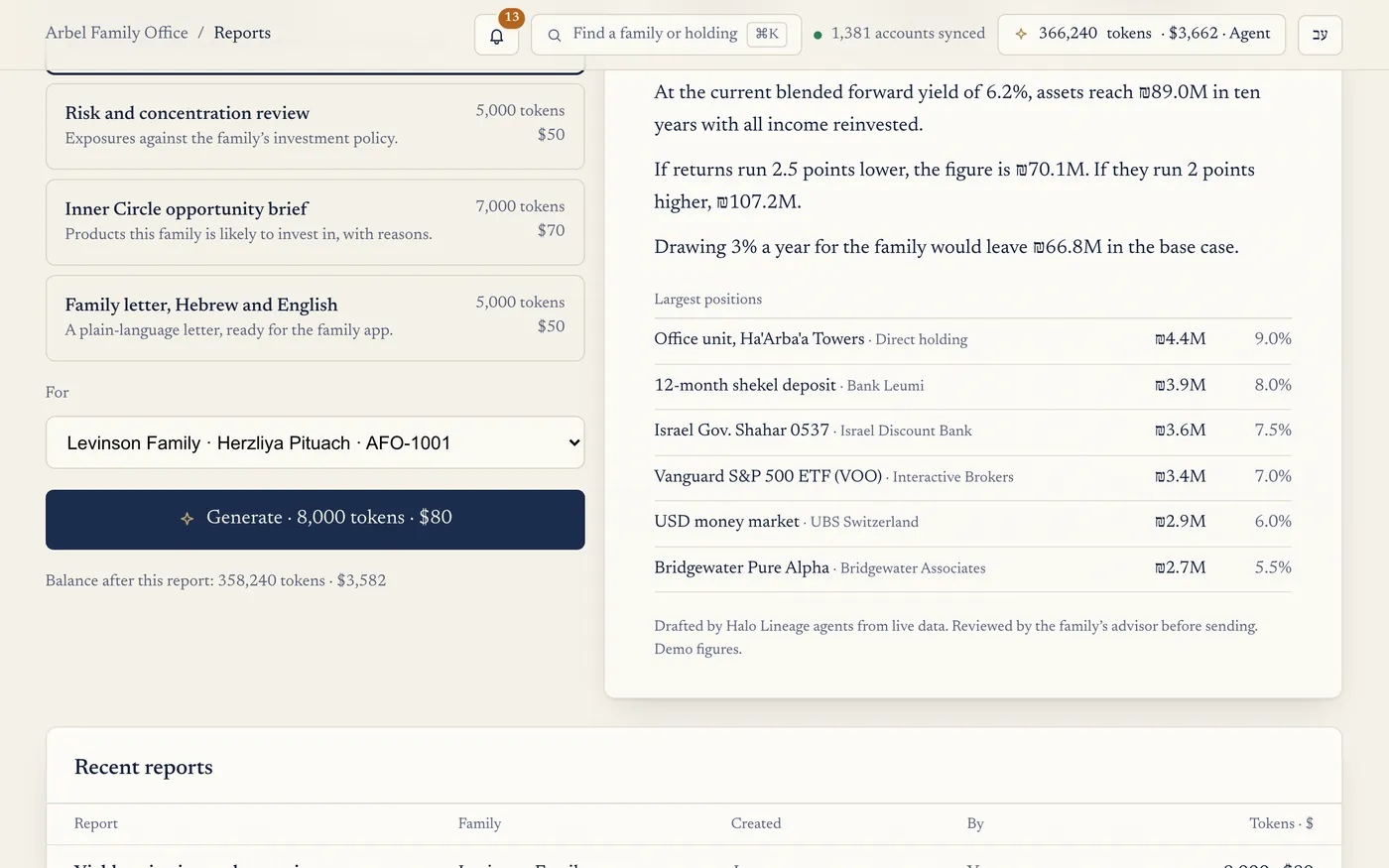Click the 8.0% share of the shekel deposit
The image size is (1389, 868).
(x=1273, y=385)
